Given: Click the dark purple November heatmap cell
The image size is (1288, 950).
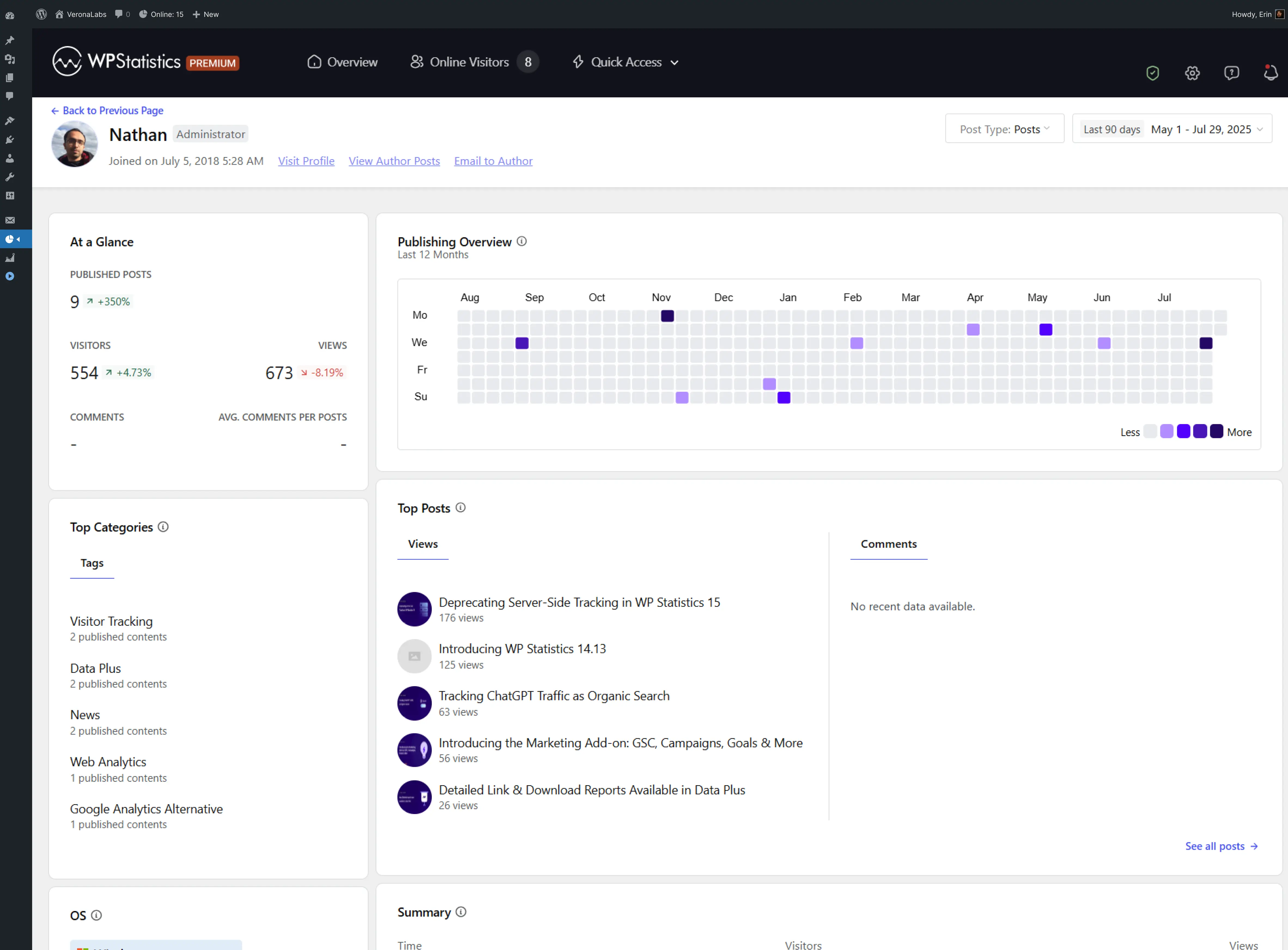Looking at the screenshot, I should [667, 316].
